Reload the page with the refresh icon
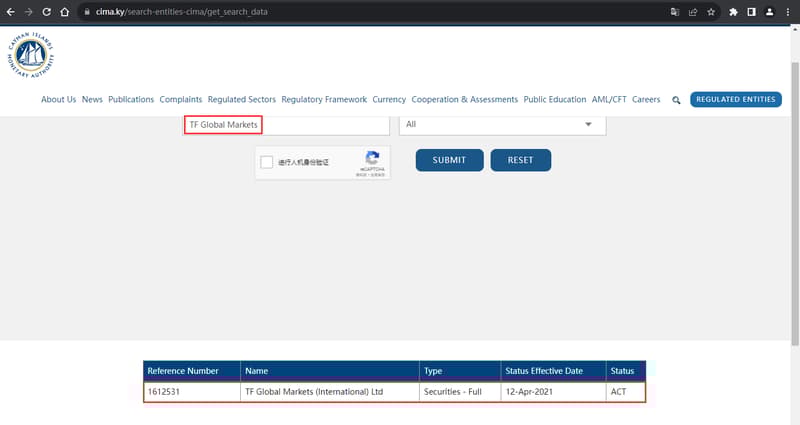The image size is (800, 425). [x=46, y=12]
